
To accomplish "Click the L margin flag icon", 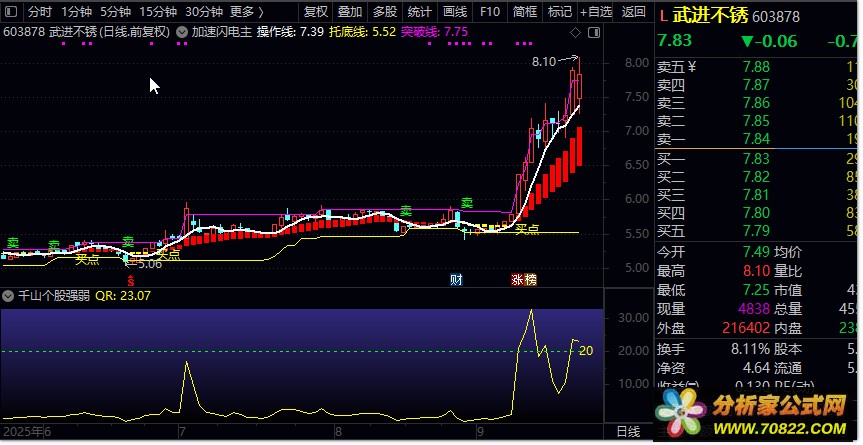I will [663, 17].
